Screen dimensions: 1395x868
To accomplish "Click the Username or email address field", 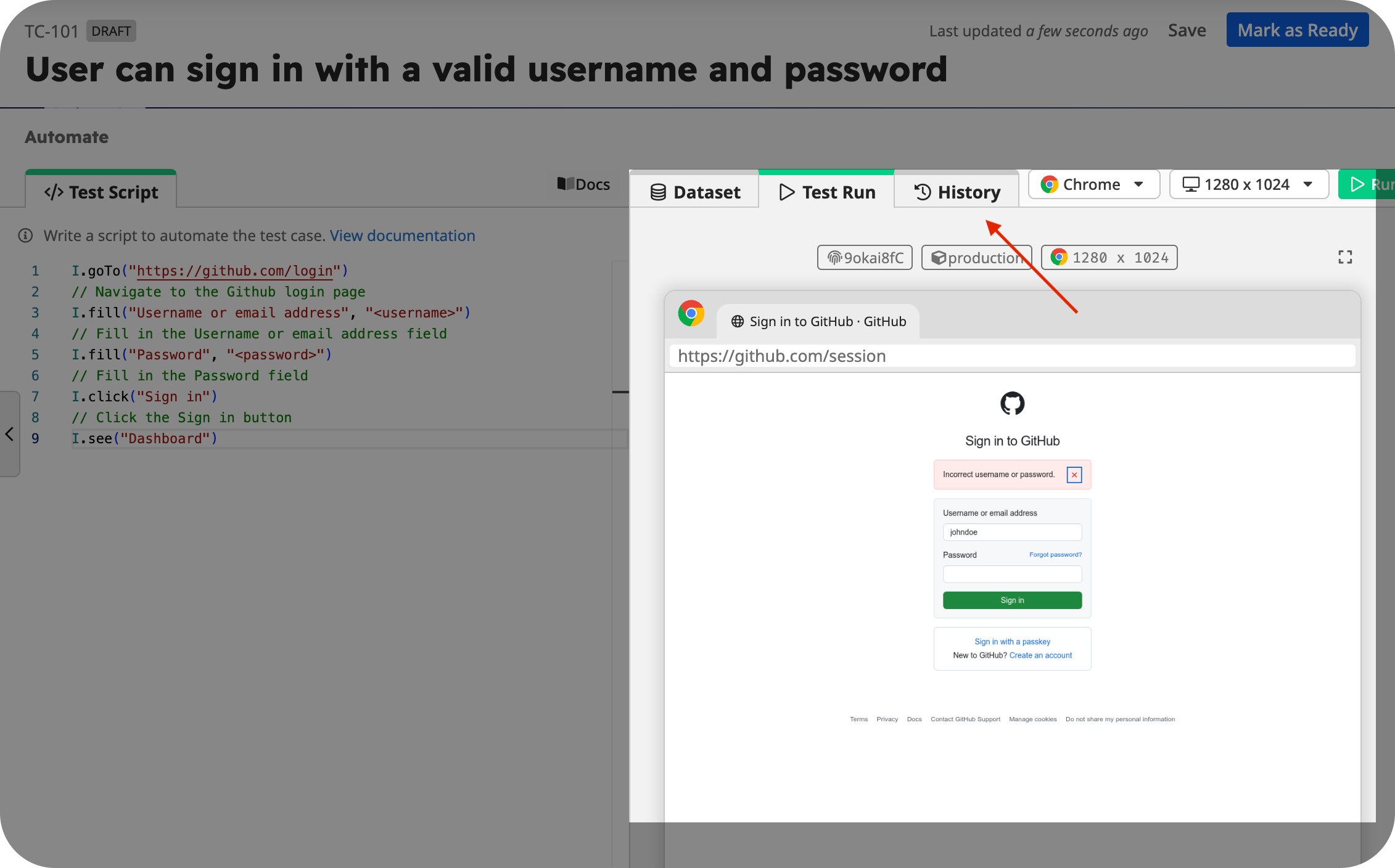I will (x=1012, y=532).
